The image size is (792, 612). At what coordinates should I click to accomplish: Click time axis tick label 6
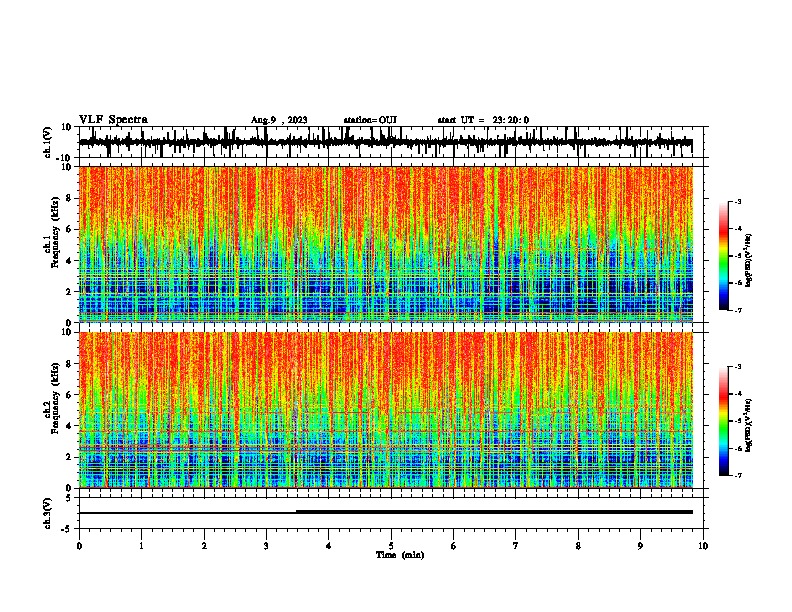pyautogui.click(x=454, y=546)
